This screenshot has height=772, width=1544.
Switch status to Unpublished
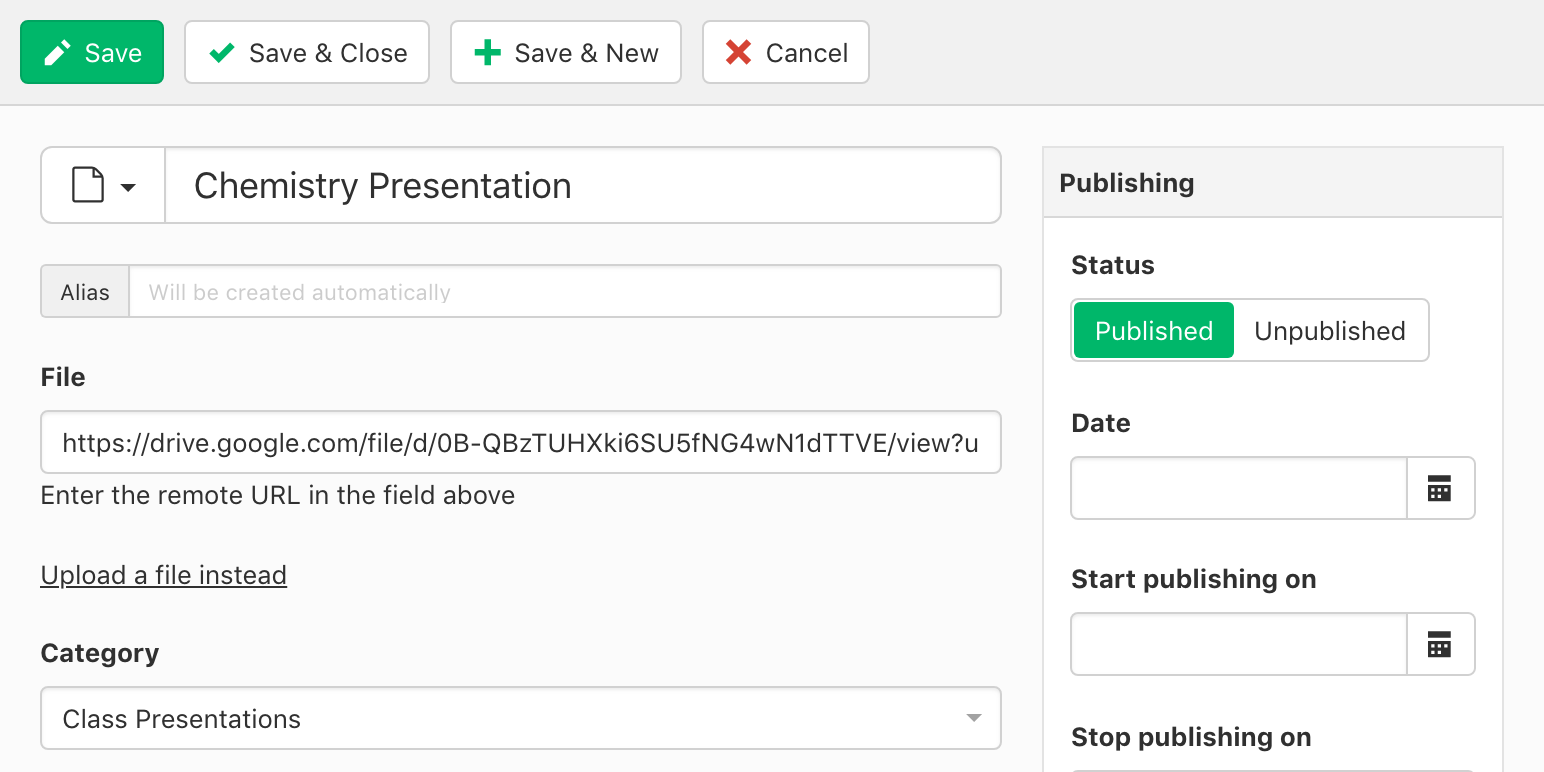pyautogui.click(x=1329, y=331)
